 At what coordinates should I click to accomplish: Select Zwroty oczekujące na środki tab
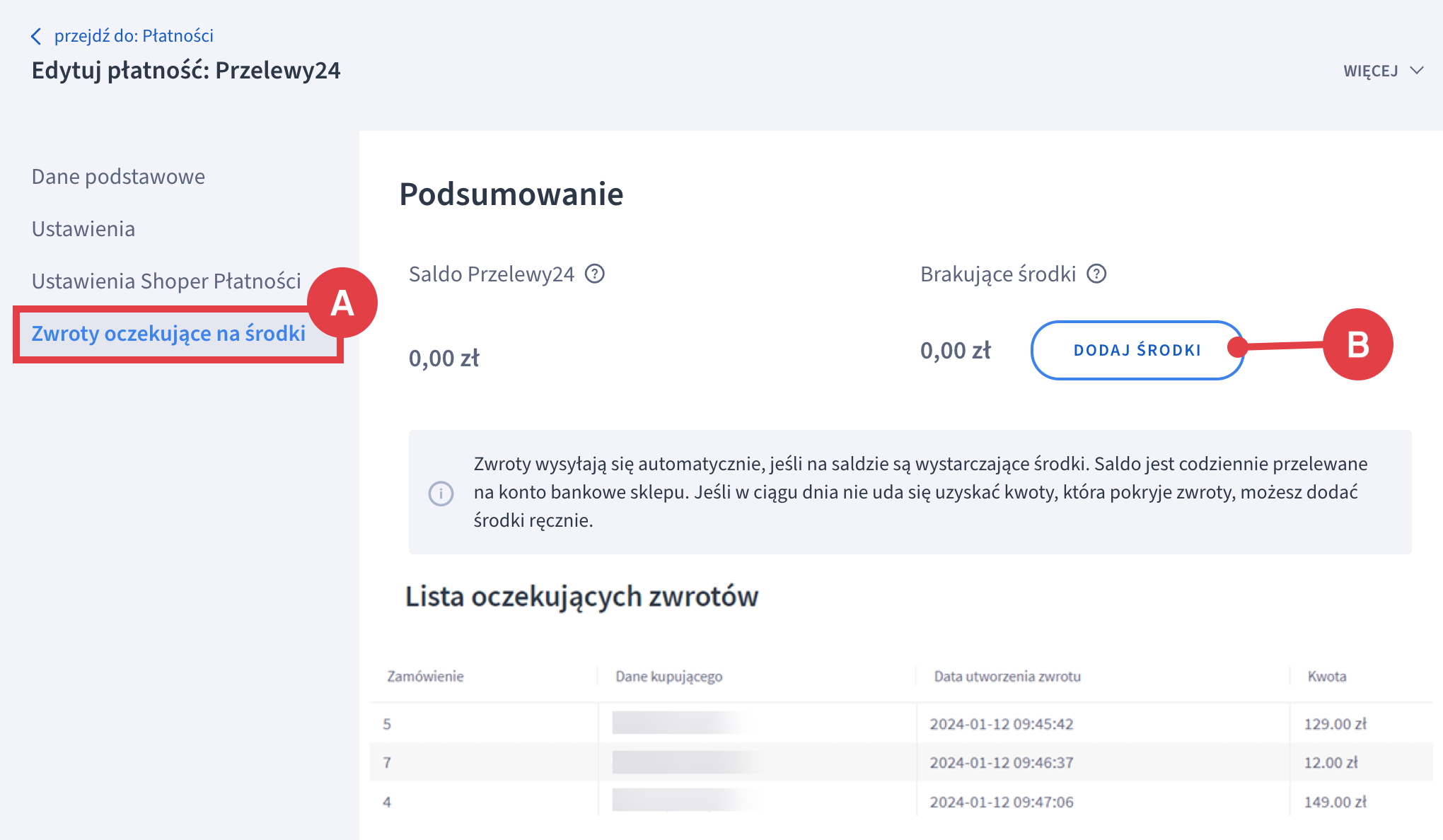pyautogui.click(x=168, y=333)
